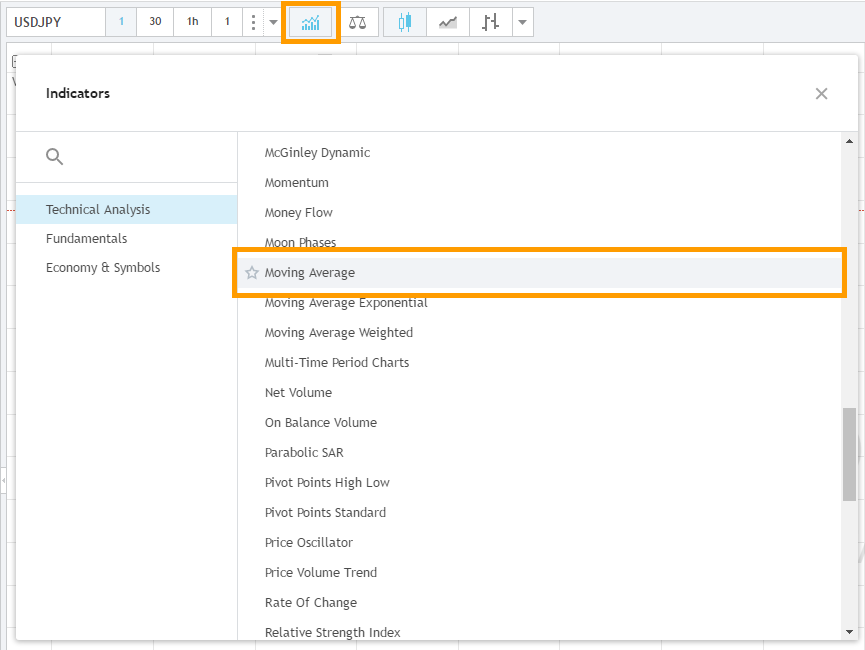Add the McGinley Dynamic indicator
The width and height of the screenshot is (865, 650).
click(539, 153)
